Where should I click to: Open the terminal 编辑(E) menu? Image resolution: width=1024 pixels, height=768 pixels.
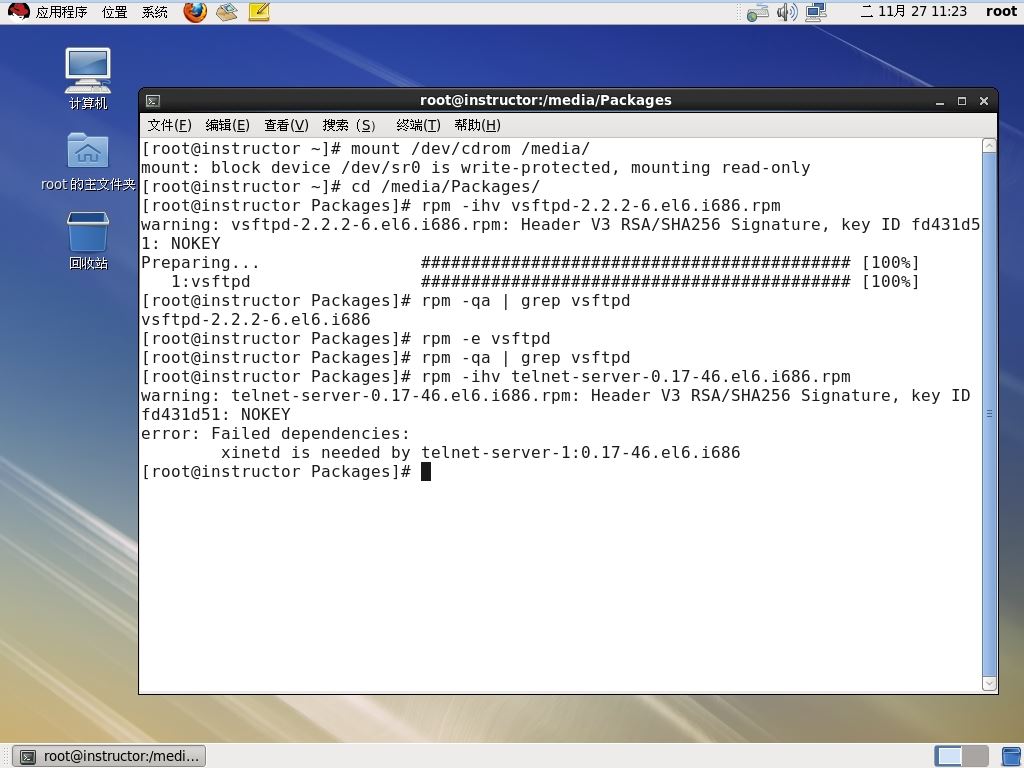(227, 125)
